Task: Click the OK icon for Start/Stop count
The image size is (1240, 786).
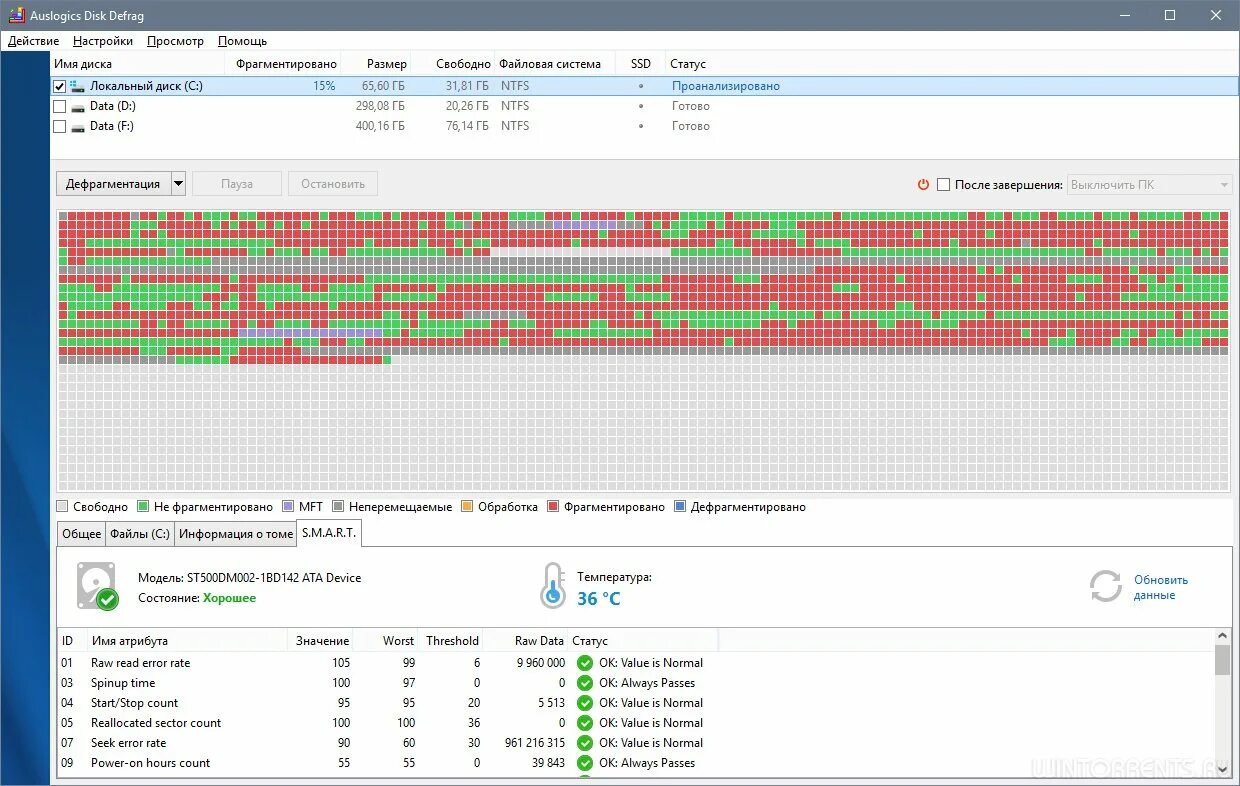Action: (584, 703)
